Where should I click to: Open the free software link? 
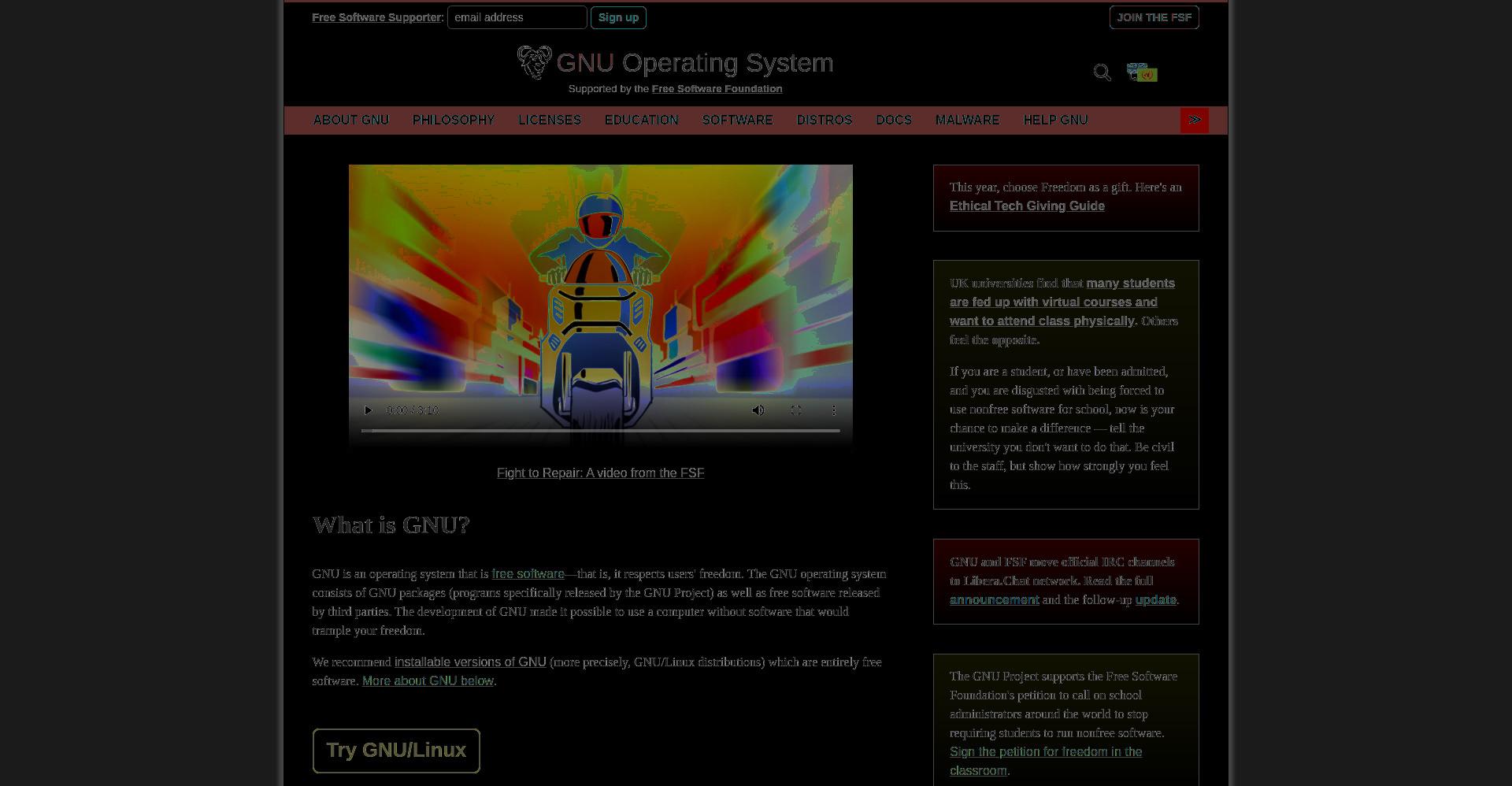point(528,574)
